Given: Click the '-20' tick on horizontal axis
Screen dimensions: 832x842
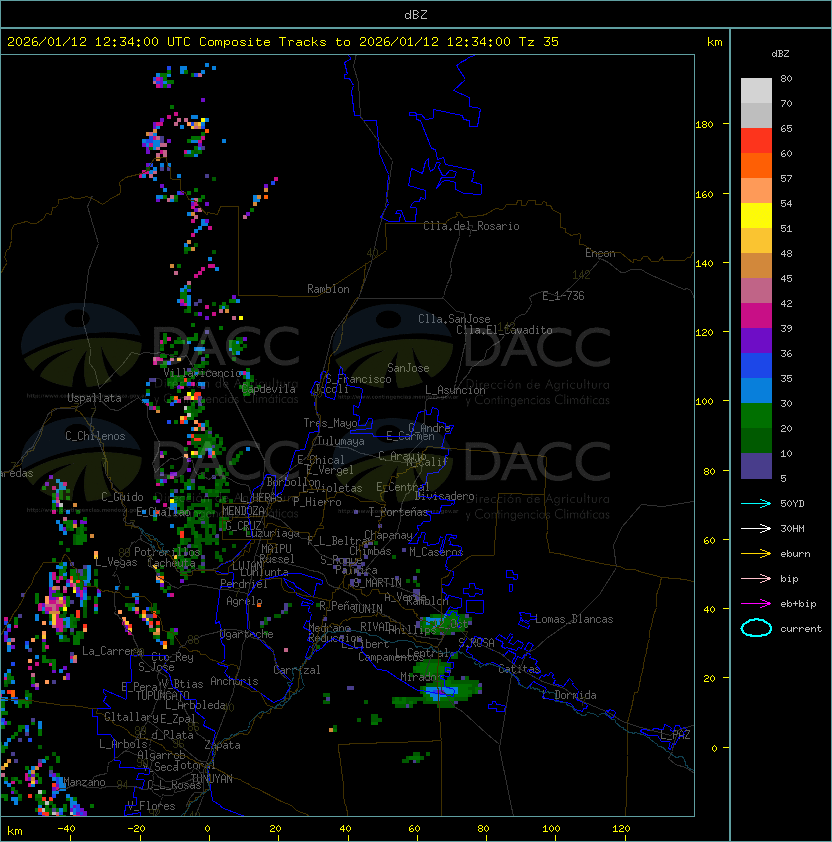Looking at the screenshot, I should 136,829.
